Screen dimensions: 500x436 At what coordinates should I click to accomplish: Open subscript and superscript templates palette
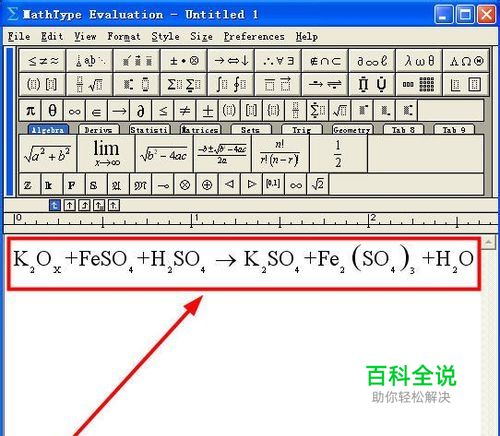click(137, 84)
